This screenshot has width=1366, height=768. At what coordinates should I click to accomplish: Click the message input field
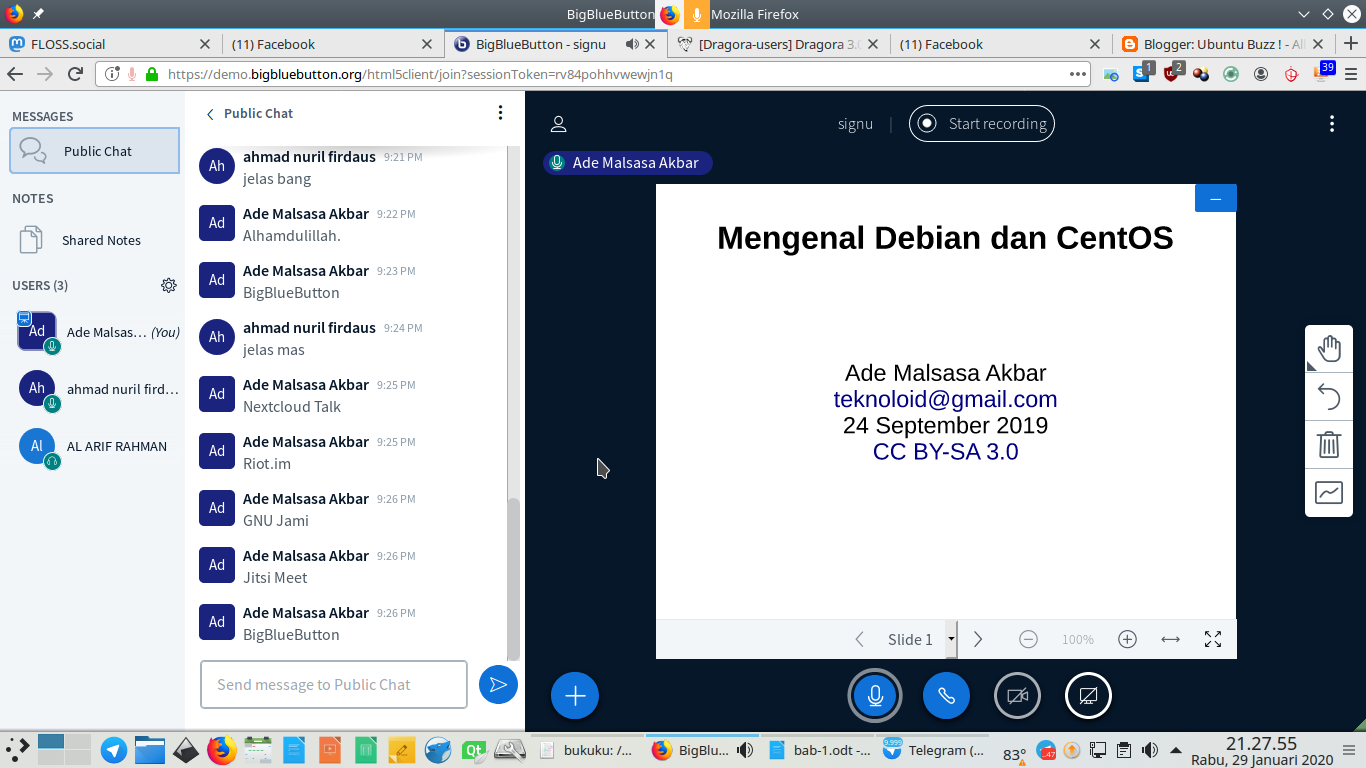click(334, 684)
